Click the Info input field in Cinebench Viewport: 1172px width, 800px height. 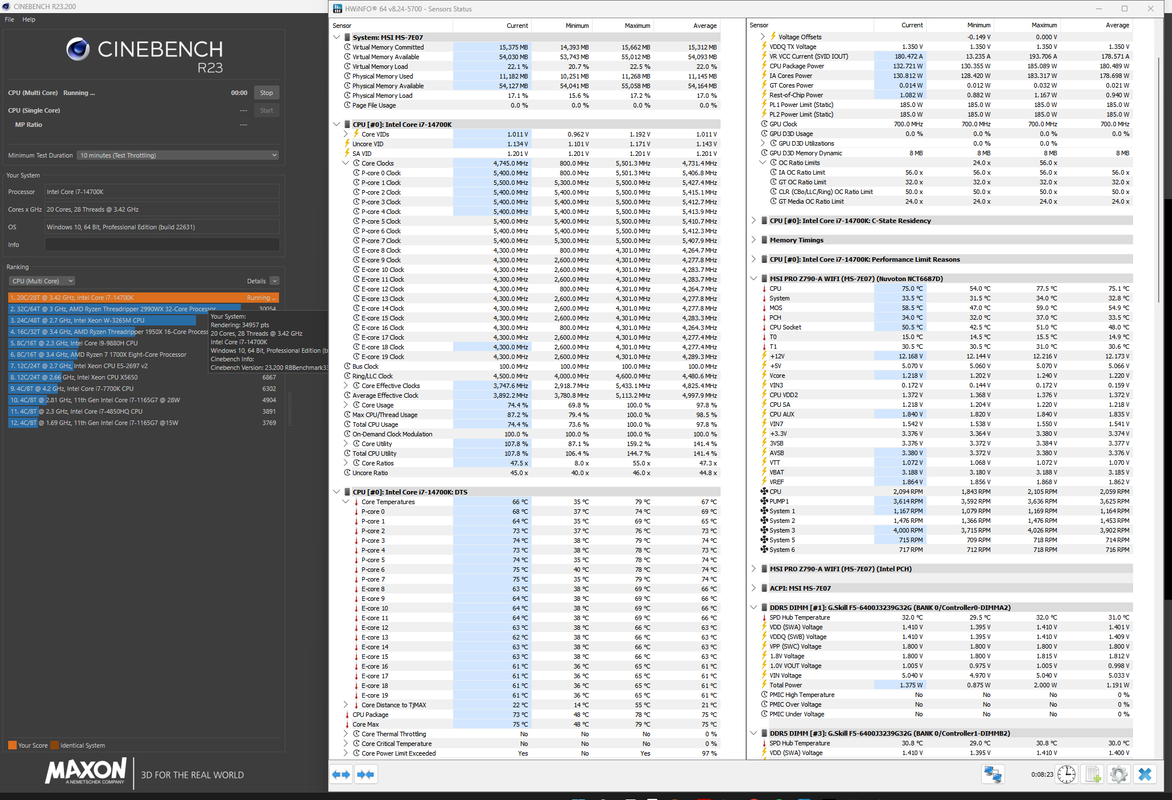coord(162,244)
